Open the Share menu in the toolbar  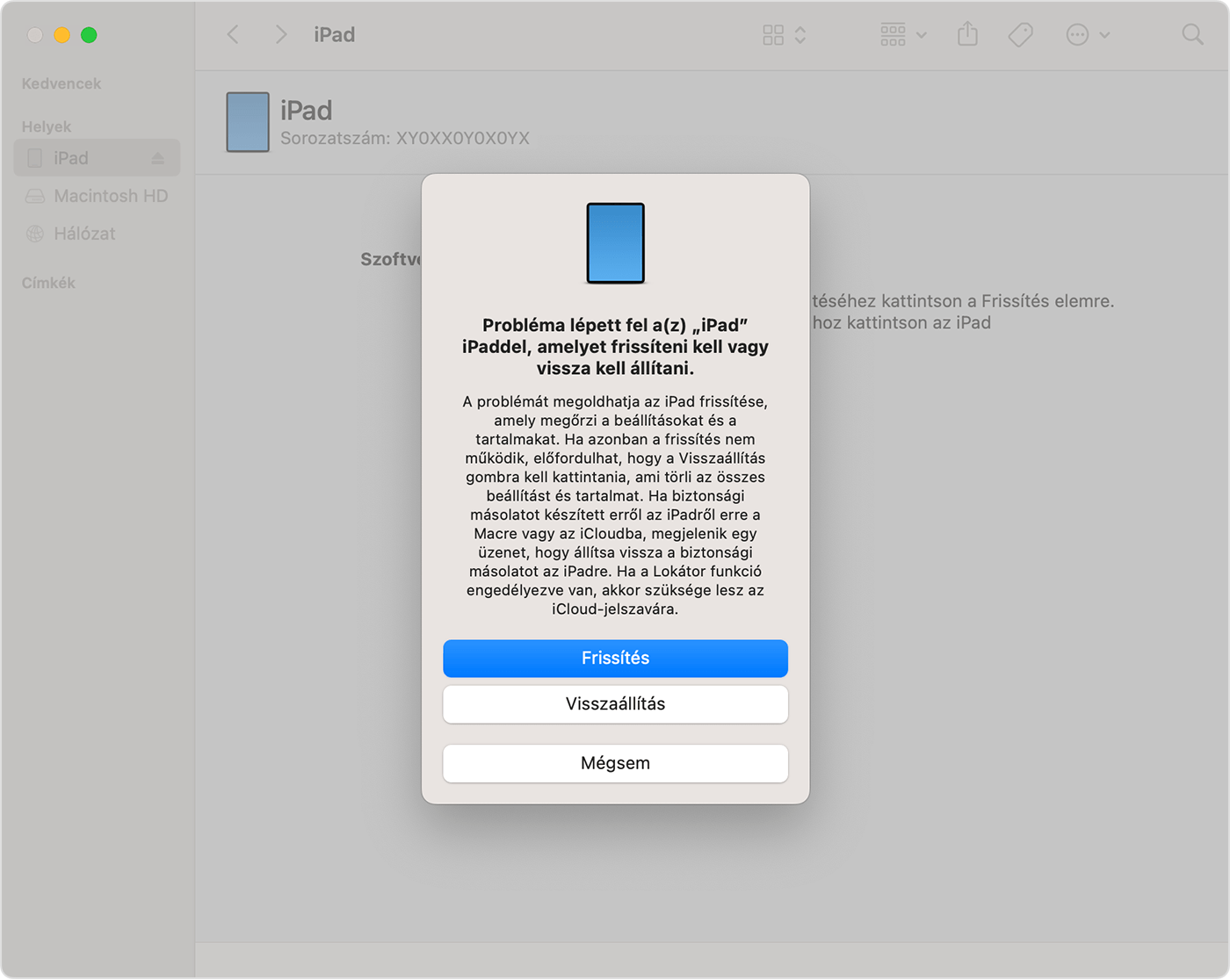pyautogui.click(x=967, y=34)
